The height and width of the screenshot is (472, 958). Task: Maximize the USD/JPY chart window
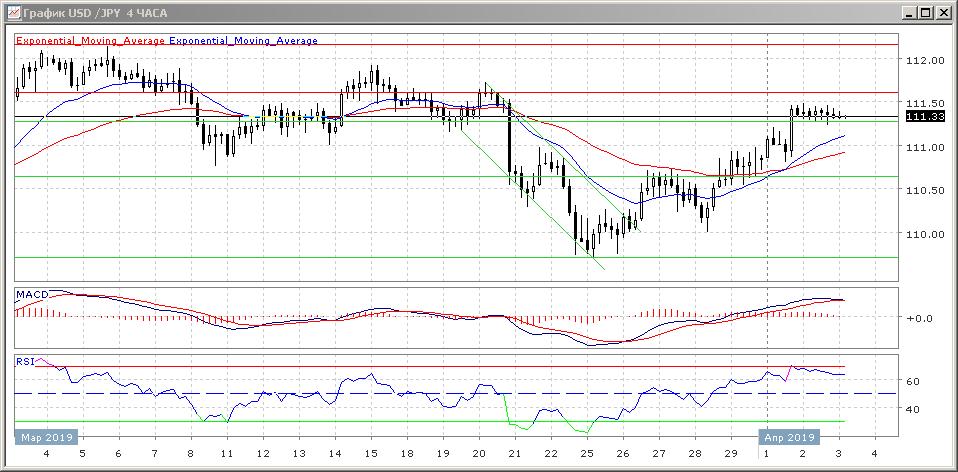click(x=926, y=12)
